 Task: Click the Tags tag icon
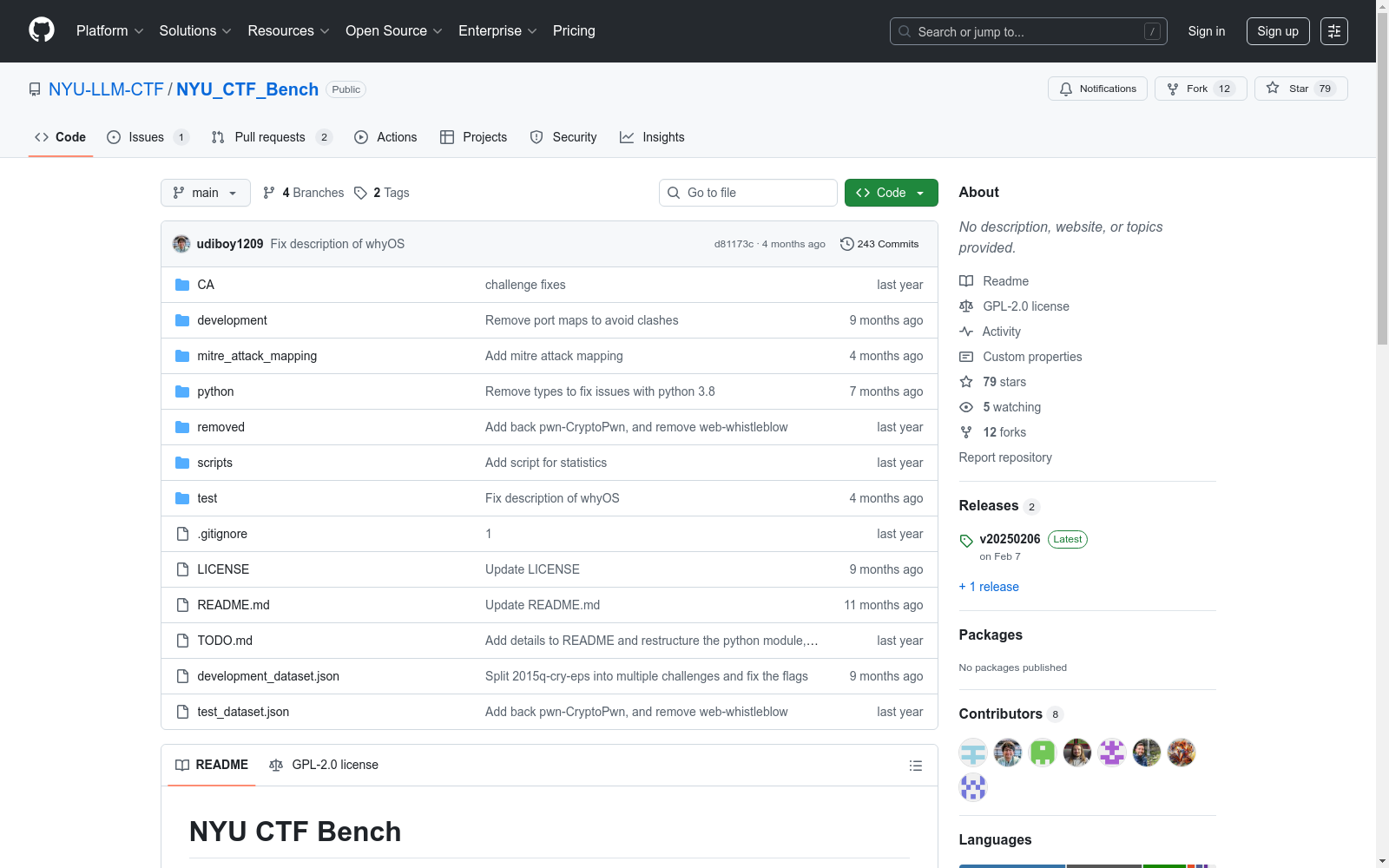(x=361, y=193)
